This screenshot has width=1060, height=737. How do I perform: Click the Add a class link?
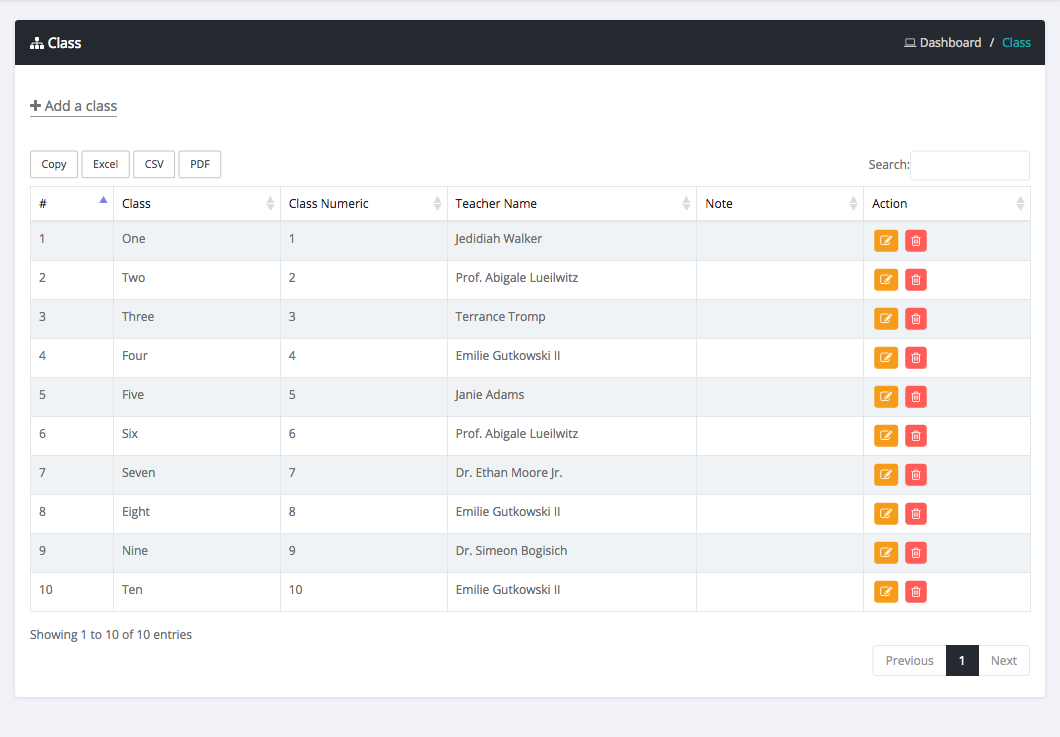point(74,106)
